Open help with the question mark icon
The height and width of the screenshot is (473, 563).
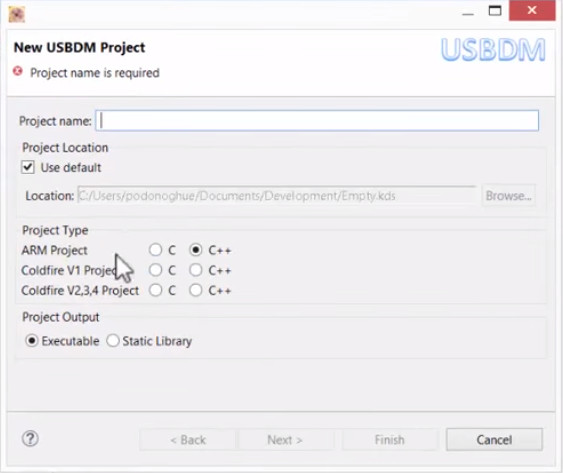[30, 439]
